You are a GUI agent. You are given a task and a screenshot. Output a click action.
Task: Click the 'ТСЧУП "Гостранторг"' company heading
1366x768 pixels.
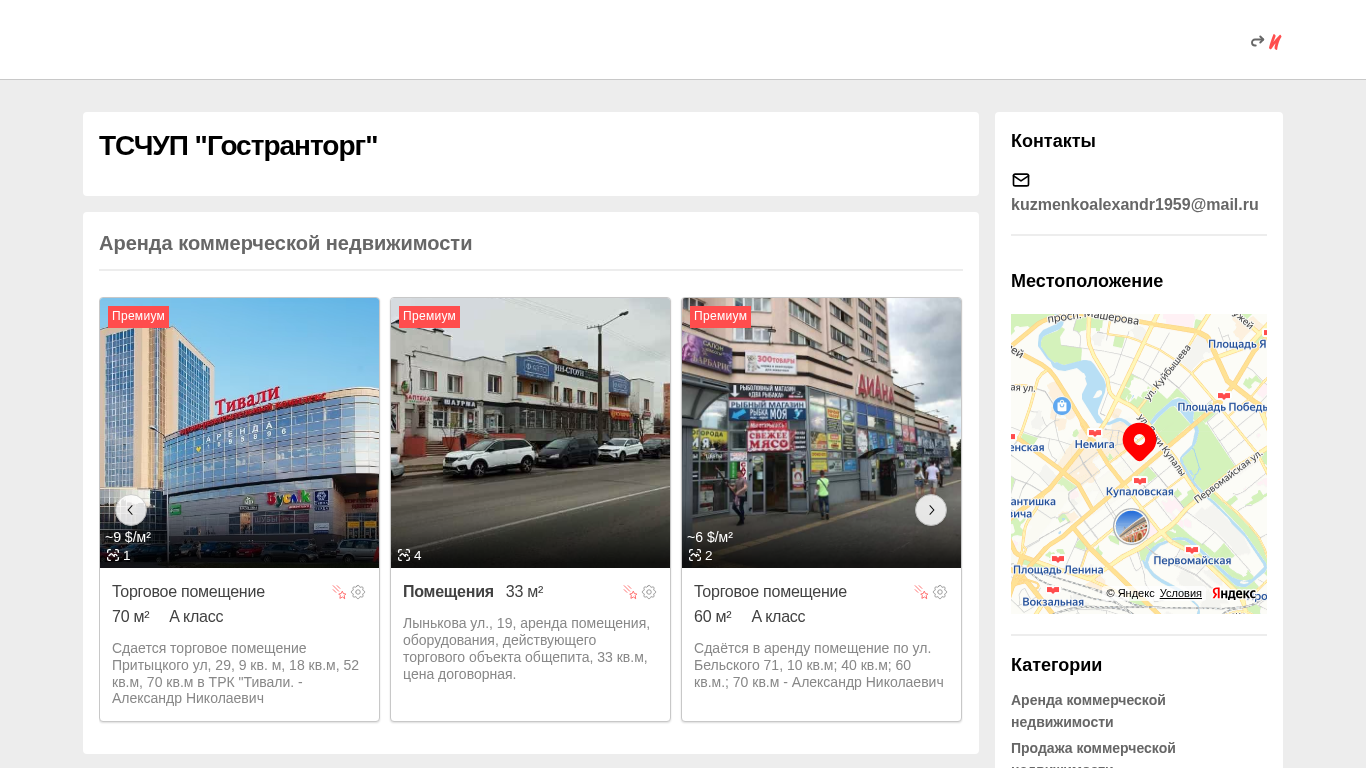click(x=238, y=146)
